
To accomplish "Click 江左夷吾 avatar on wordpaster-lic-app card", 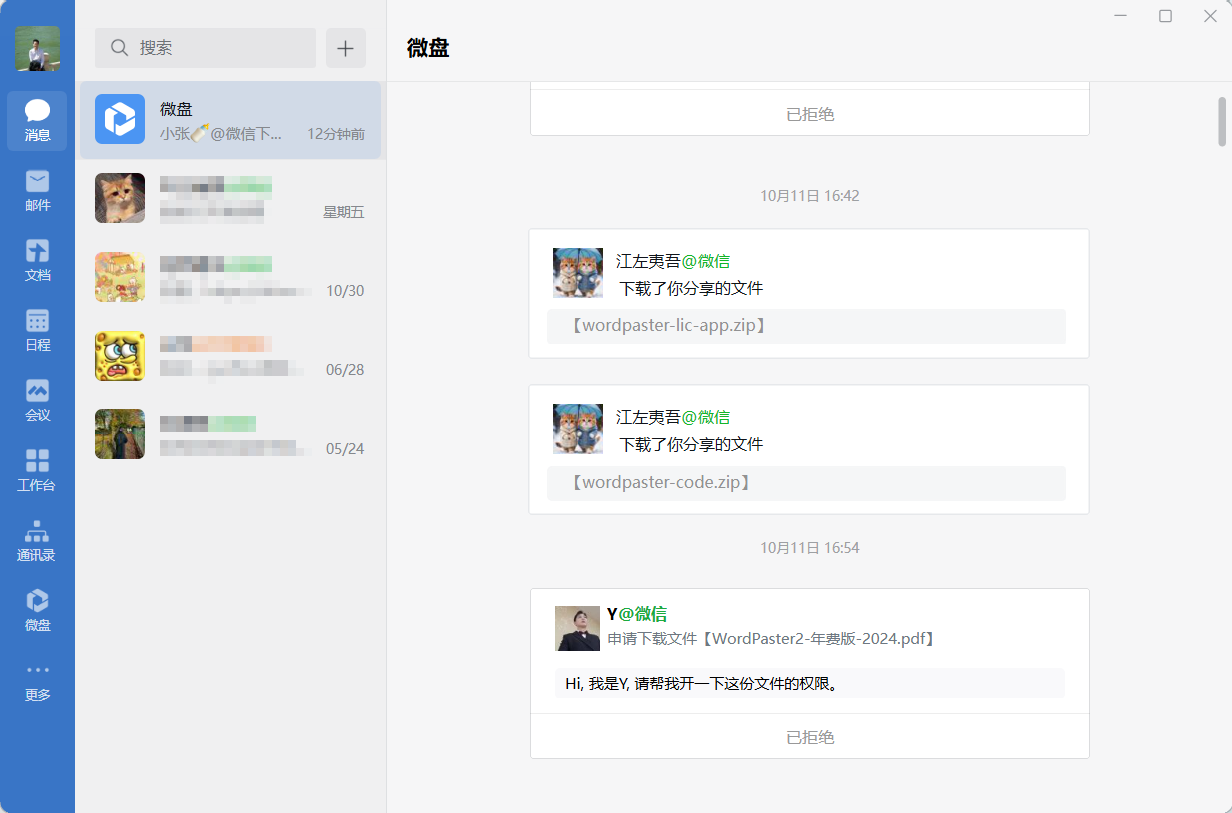I will coord(578,273).
